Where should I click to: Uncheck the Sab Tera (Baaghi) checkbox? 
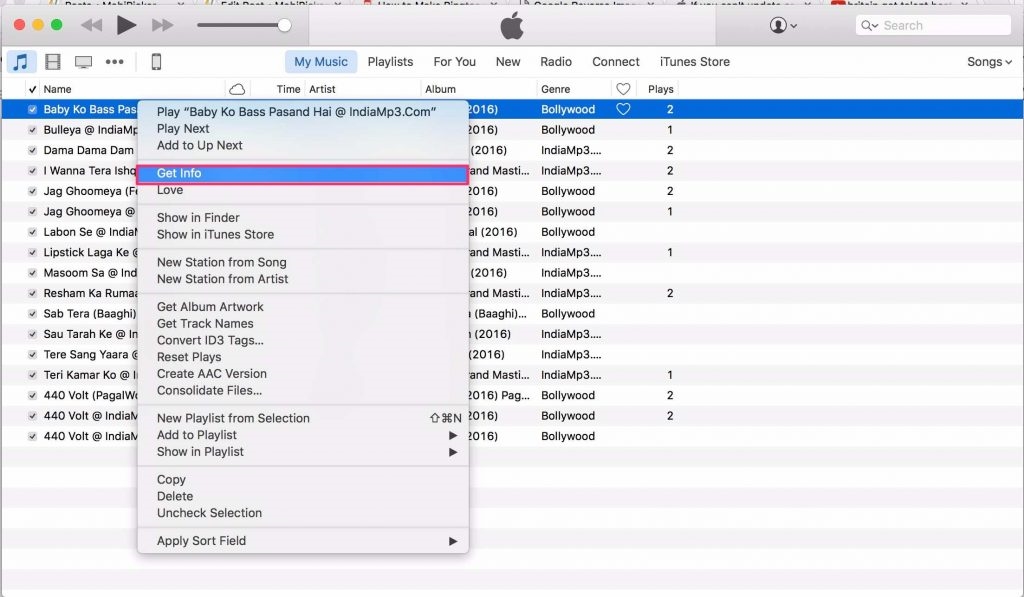[x=32, y=314]
